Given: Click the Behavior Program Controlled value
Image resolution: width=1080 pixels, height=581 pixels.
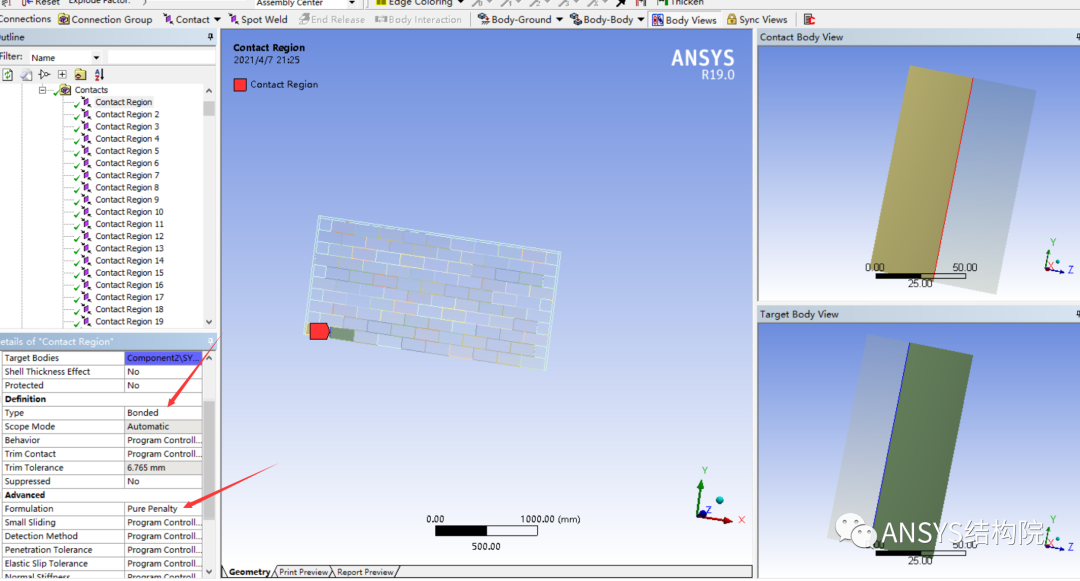Looking at the screenshot, I should click(163, 440).
